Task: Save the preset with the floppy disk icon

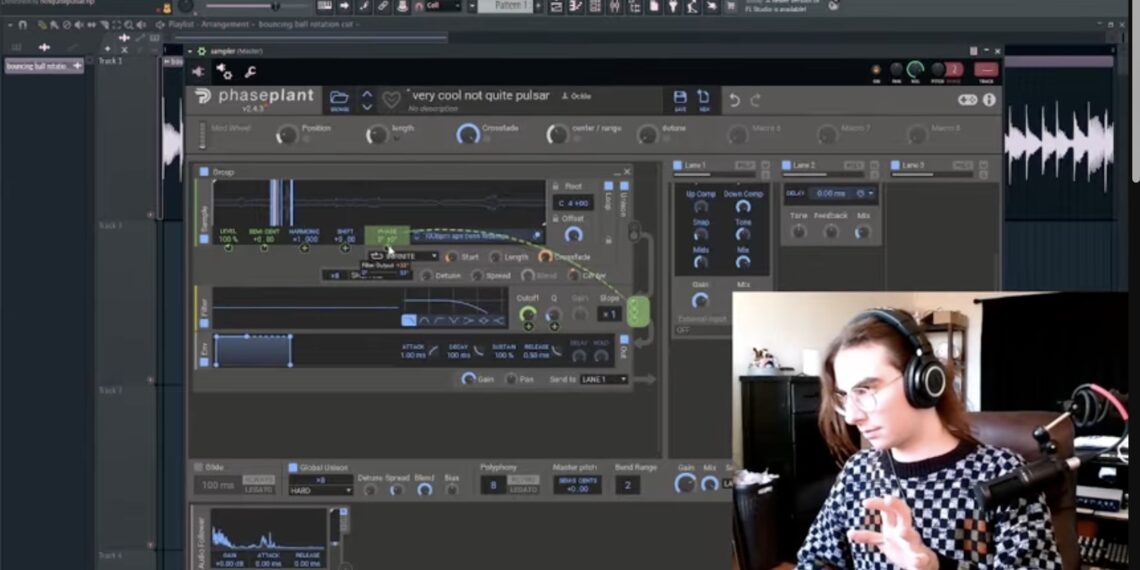Action: 680,98
